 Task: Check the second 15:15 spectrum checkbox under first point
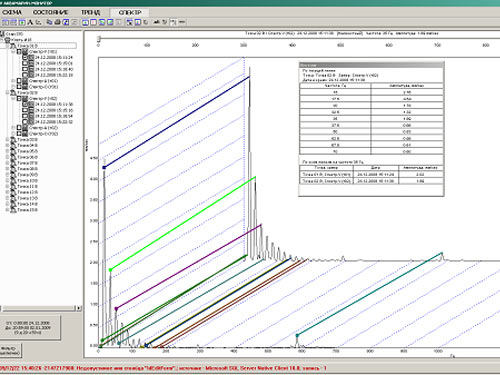25,63
